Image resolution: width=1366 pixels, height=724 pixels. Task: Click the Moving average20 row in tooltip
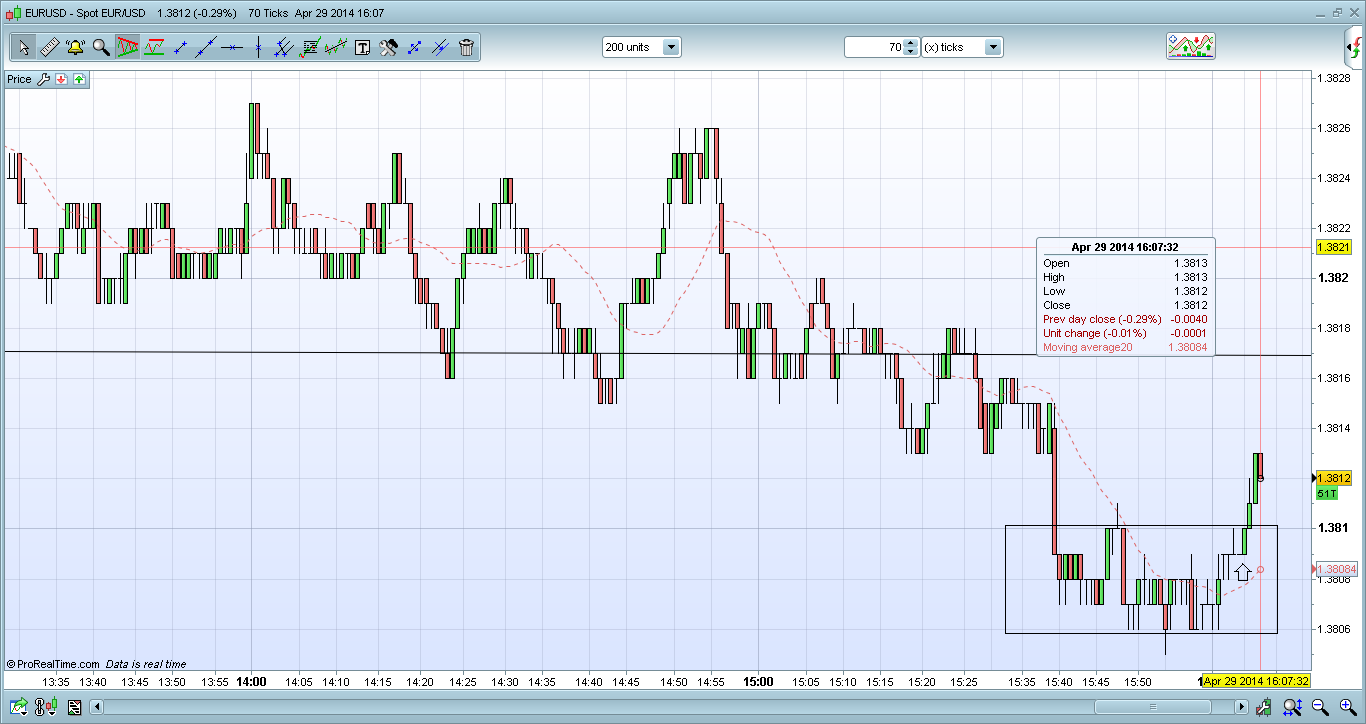(x=1125, y=347)
